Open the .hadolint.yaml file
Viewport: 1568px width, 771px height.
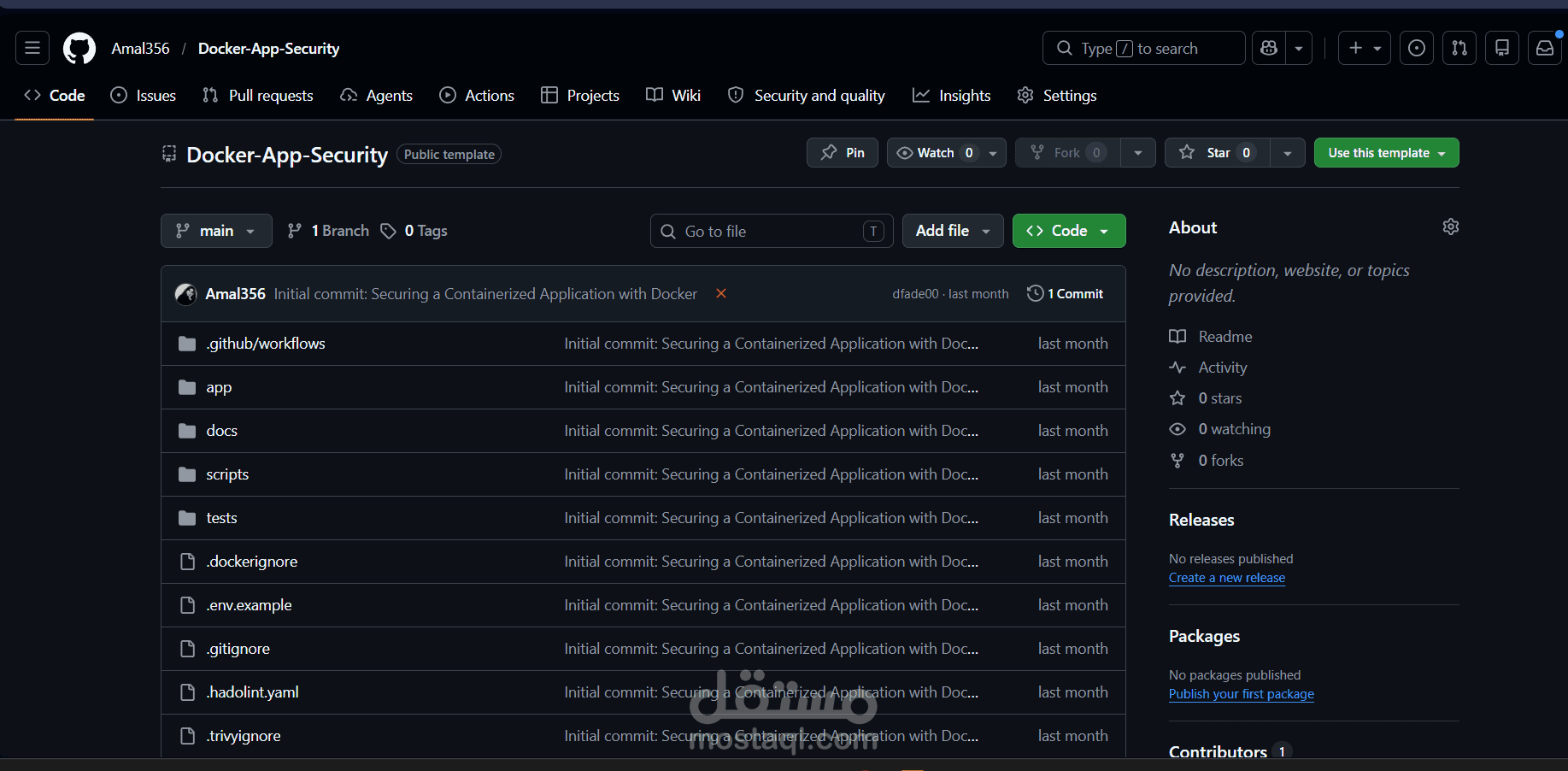(252, 692)
